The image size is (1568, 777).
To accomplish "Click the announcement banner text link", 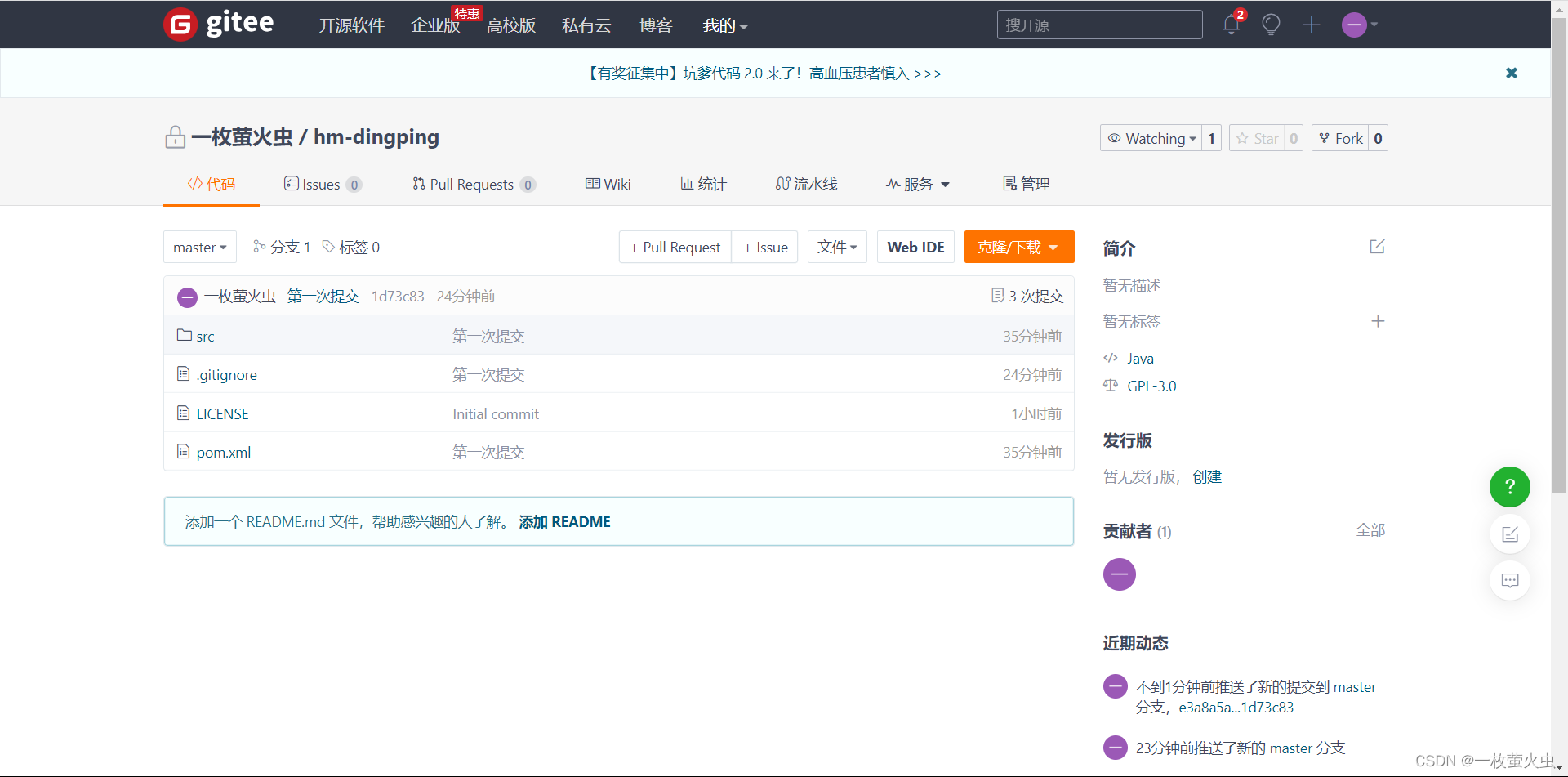I will (764, 74).
